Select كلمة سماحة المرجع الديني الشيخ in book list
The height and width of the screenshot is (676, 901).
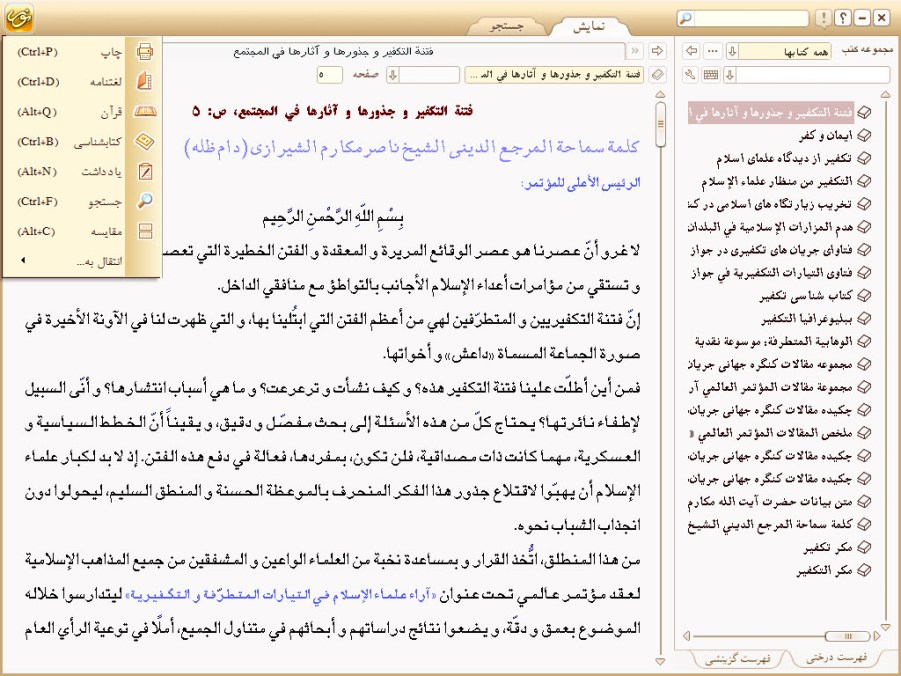coord(771,525)
